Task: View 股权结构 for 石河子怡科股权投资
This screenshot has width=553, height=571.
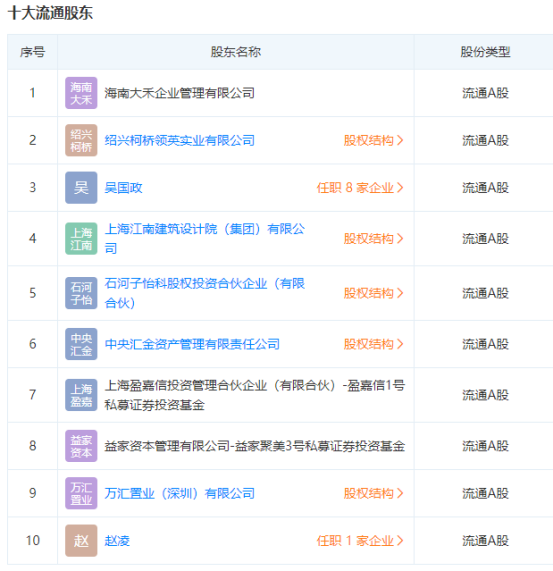Action: point(374,294)
